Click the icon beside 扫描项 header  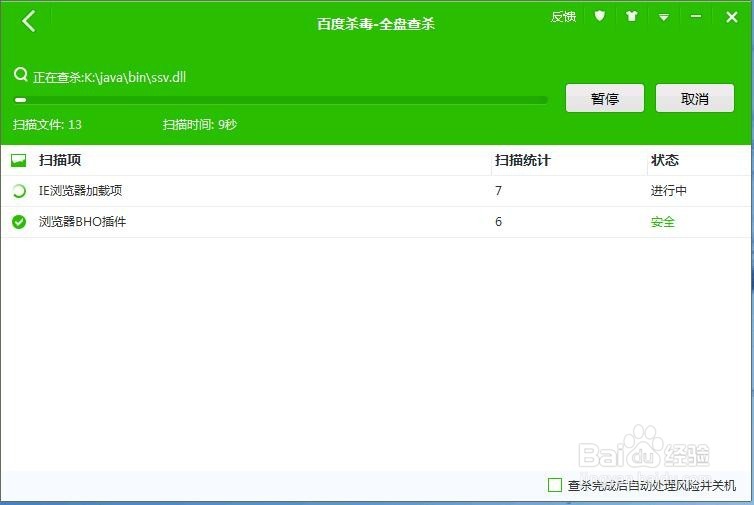pos(18,160)
